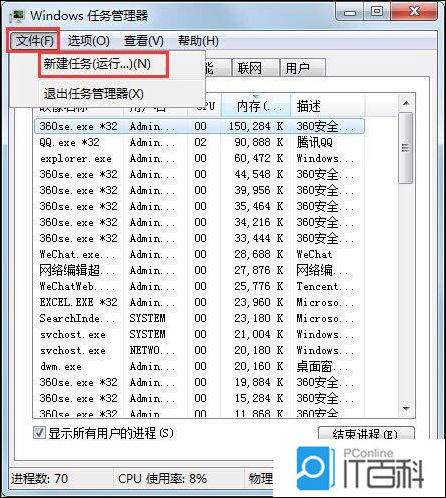The width and height of the screenshot is (446, 498).
Task: Select the SearchInde... process row
Action: coord(199,318)
